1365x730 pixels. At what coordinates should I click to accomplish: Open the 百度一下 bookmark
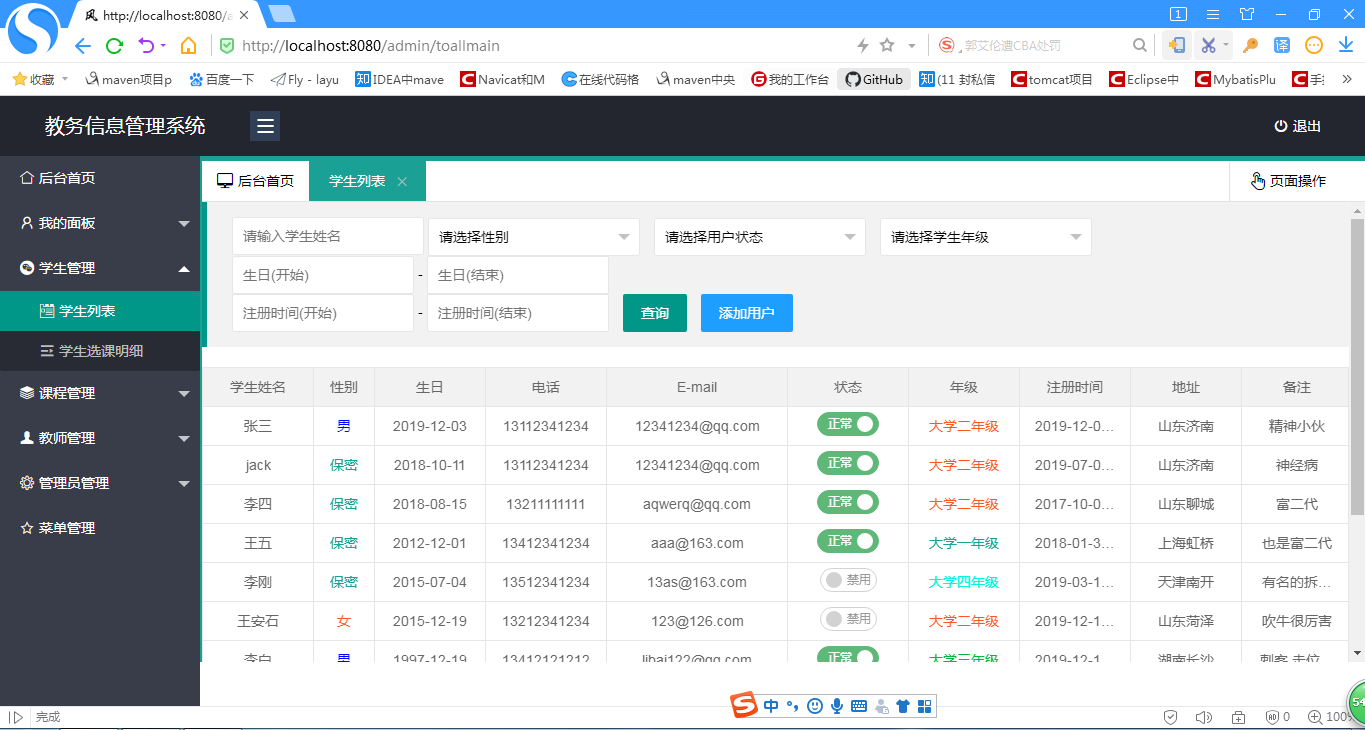tap(222, 79)
